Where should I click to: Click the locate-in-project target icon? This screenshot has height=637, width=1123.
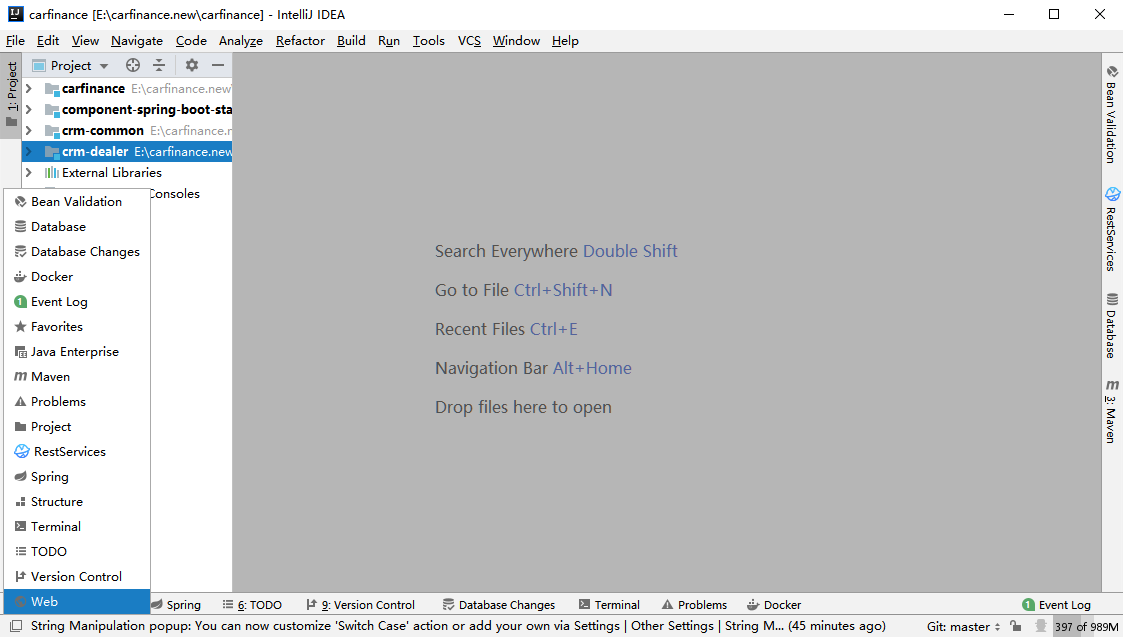(x=133, y=65)
